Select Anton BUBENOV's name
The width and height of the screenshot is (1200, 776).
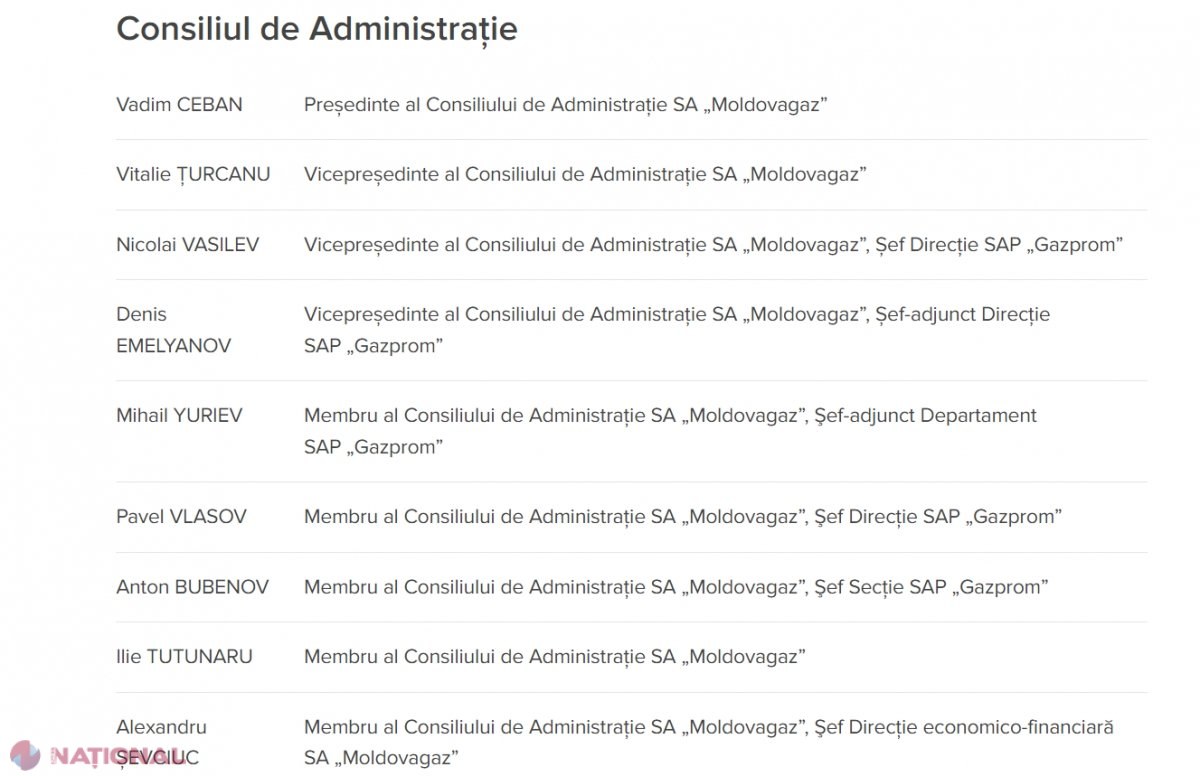click(x=192, y=587)
